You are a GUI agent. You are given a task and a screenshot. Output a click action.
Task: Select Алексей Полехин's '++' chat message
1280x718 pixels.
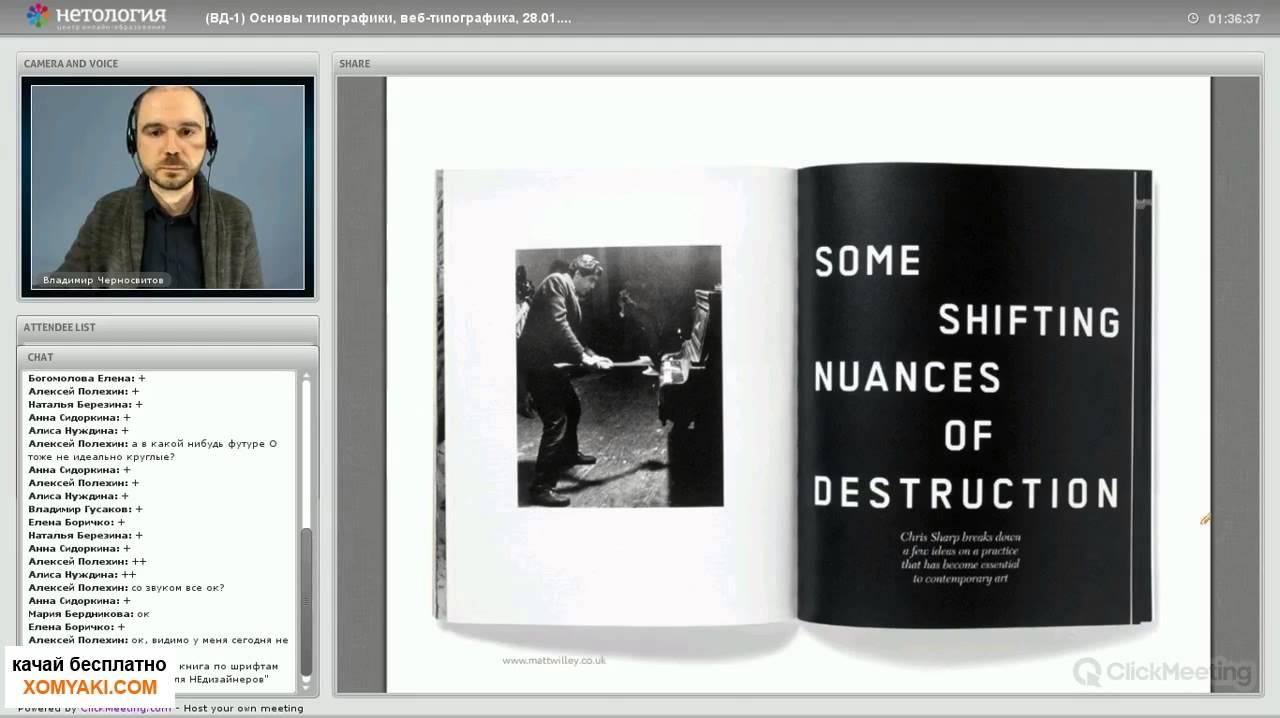[x=87, y=562]
